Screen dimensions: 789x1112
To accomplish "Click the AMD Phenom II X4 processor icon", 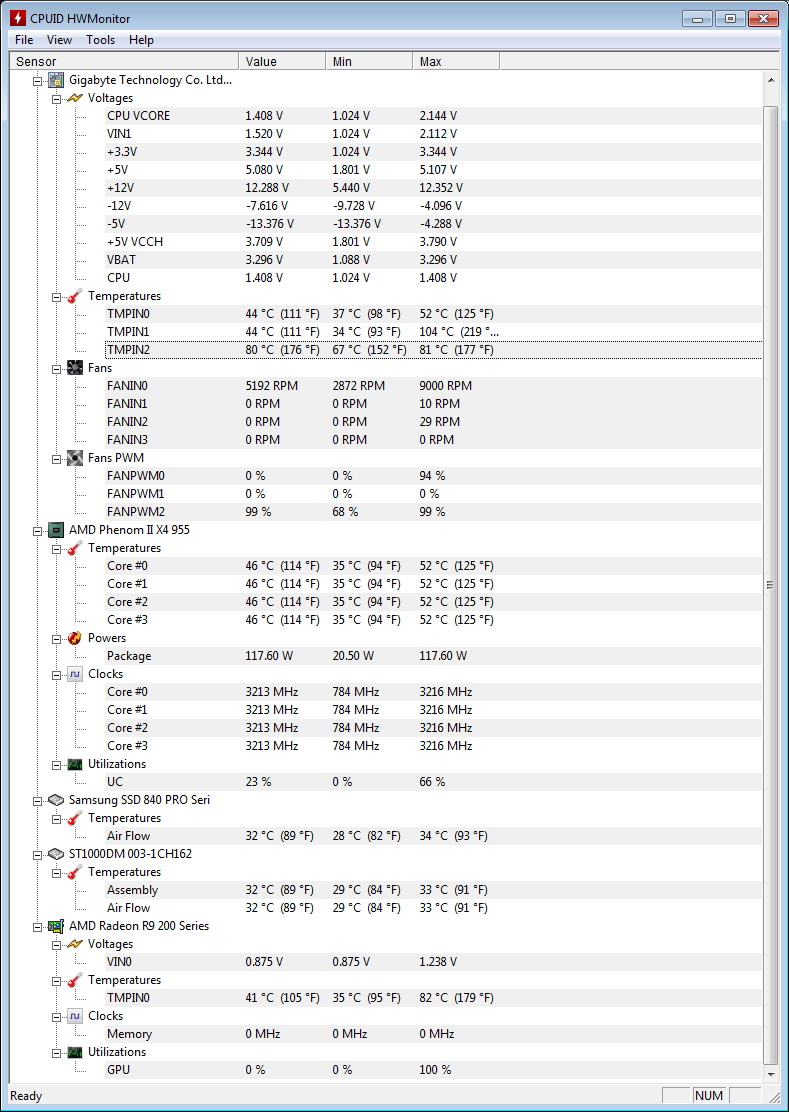I will pyautogui.click(x=57, y=530).
